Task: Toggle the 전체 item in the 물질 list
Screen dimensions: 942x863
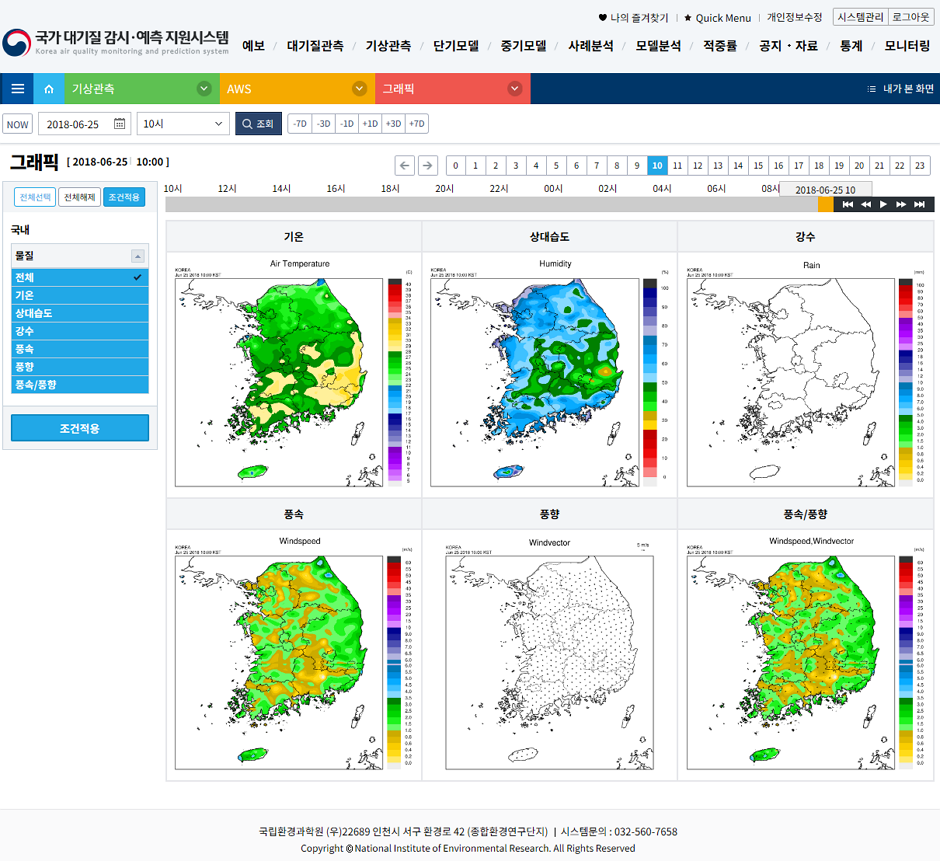Action: [80, 277]
